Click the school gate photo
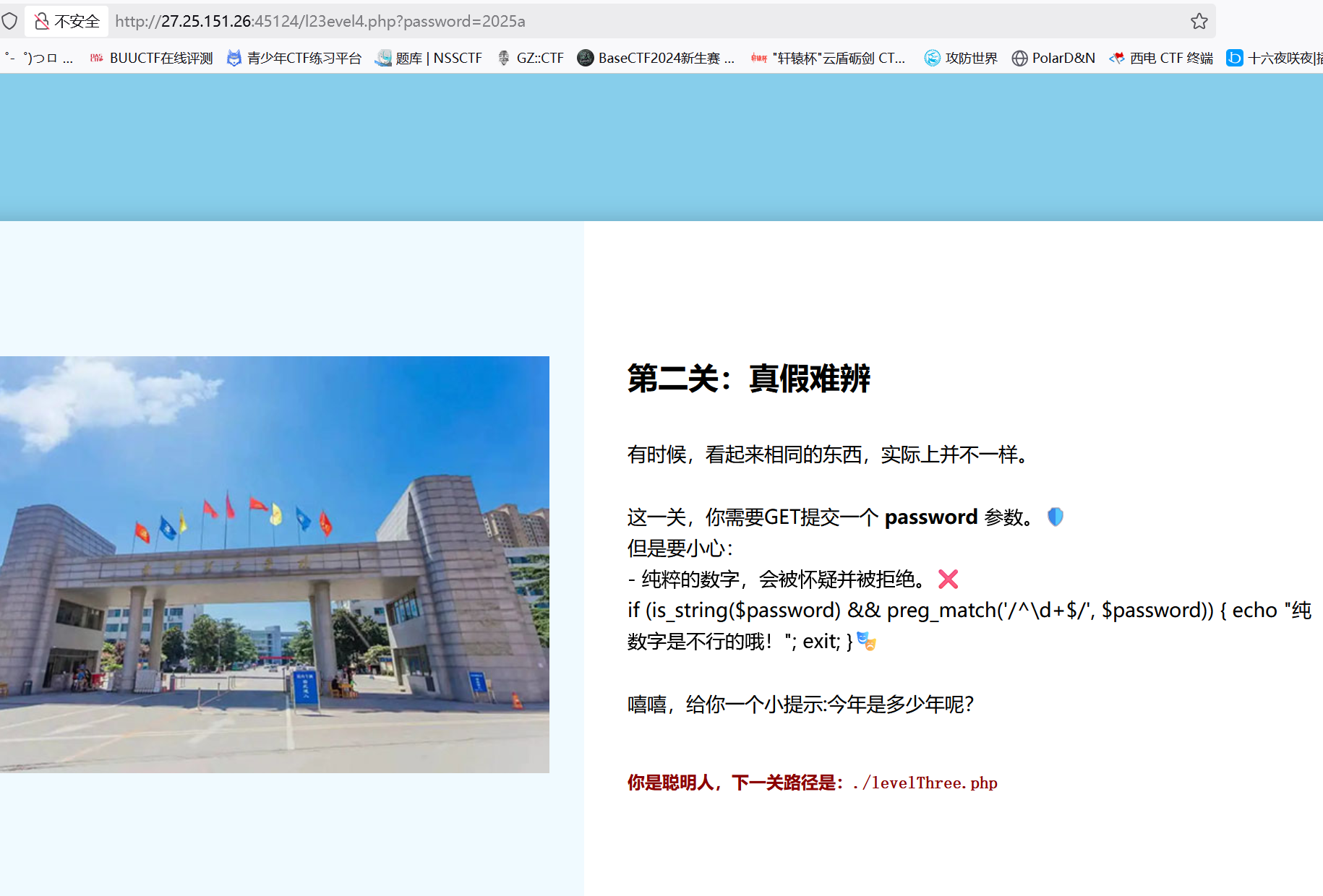 tap(275, 564)
